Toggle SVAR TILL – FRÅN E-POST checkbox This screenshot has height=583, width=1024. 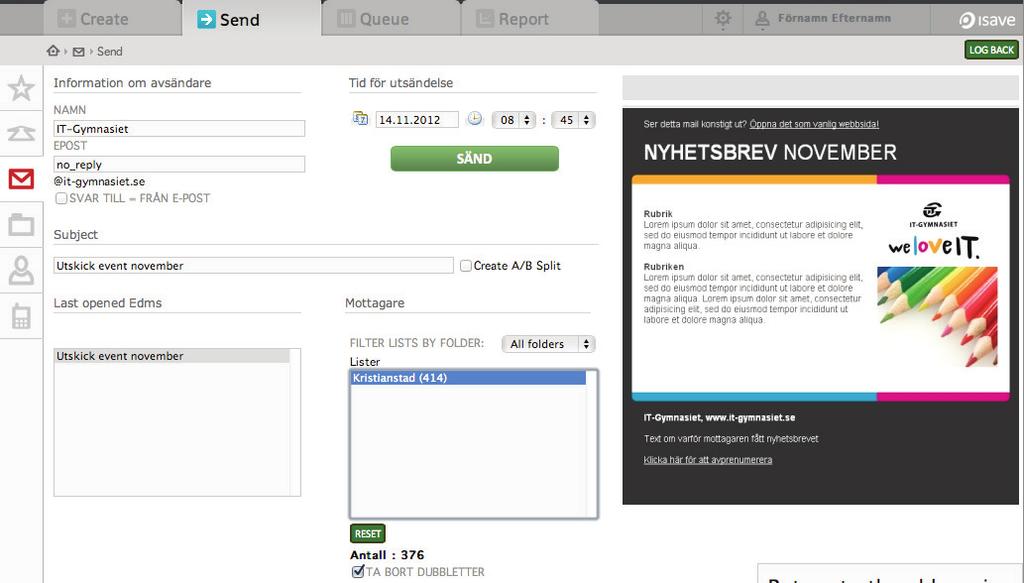tap(61, 198)
